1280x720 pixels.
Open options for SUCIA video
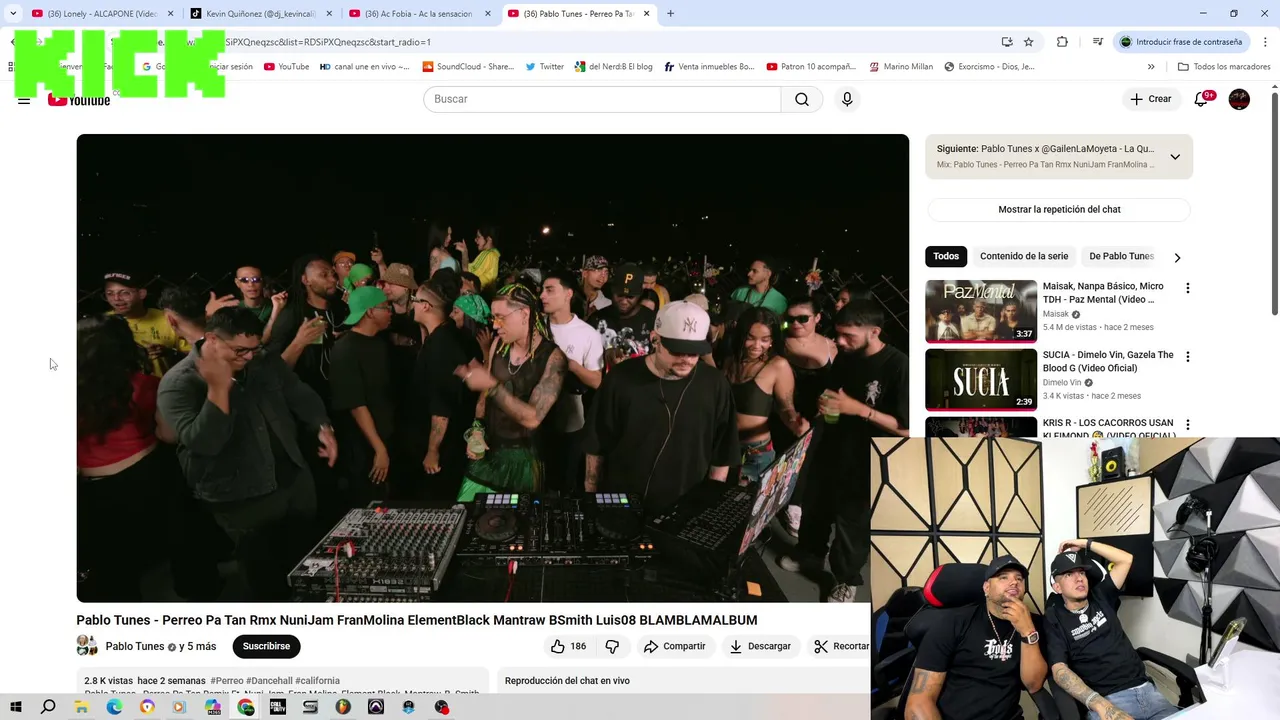(x=1188, y=357)
